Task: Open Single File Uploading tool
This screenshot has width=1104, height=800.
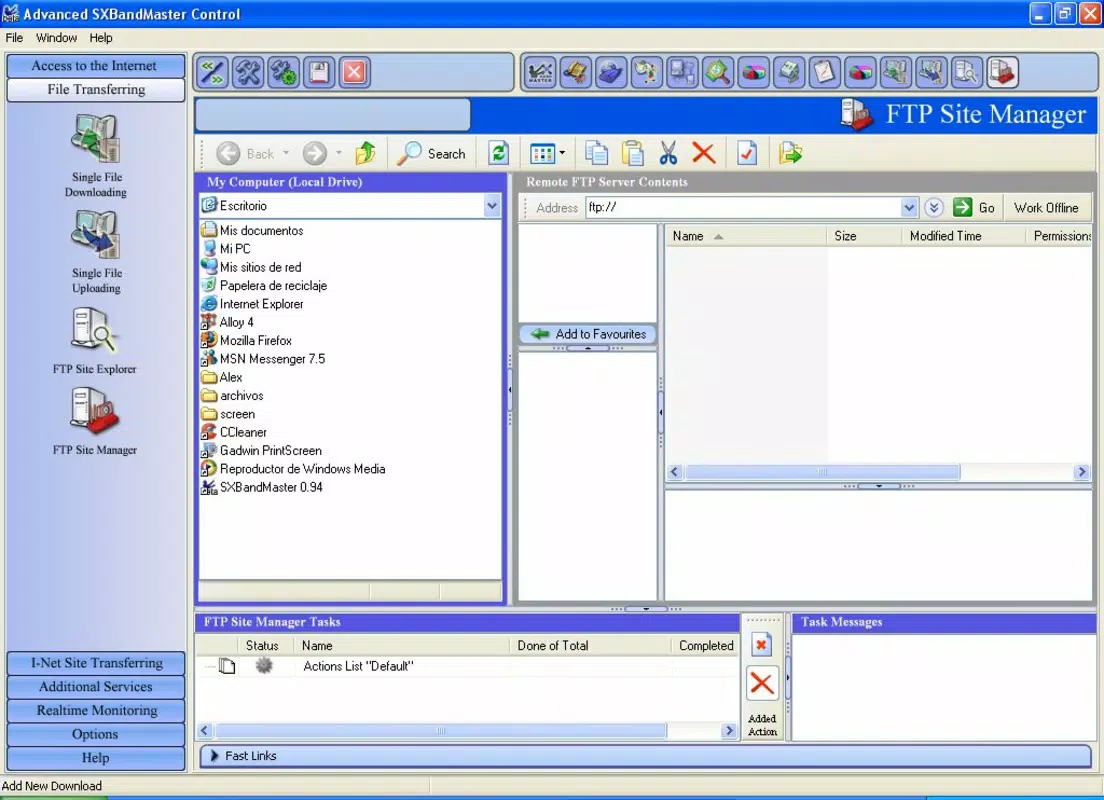Action: [x=96, y=251]
